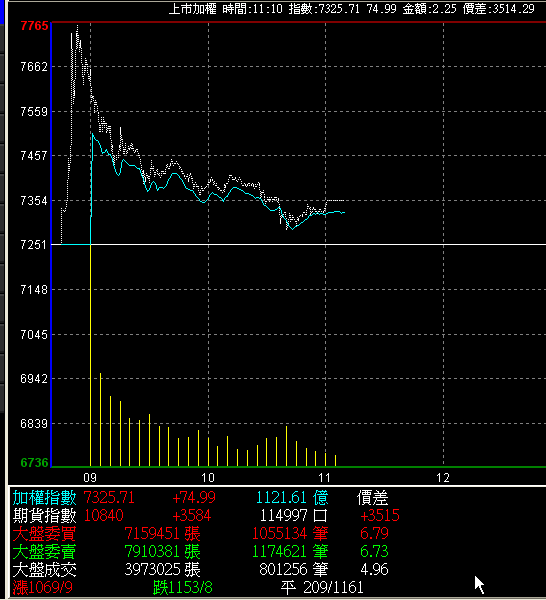This screenshot has height=600, width=546.
Task: Select the 7251 reference price label
Action: click(x=34, y=245)
